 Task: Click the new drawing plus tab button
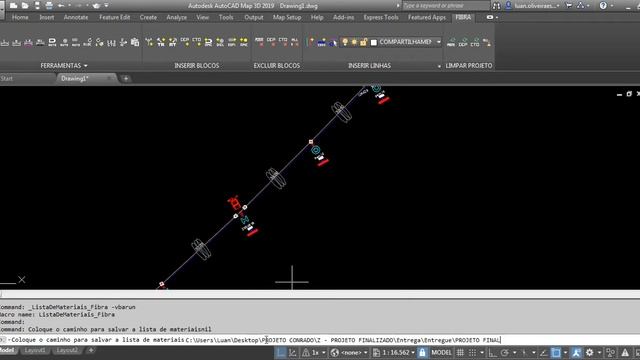126,78
